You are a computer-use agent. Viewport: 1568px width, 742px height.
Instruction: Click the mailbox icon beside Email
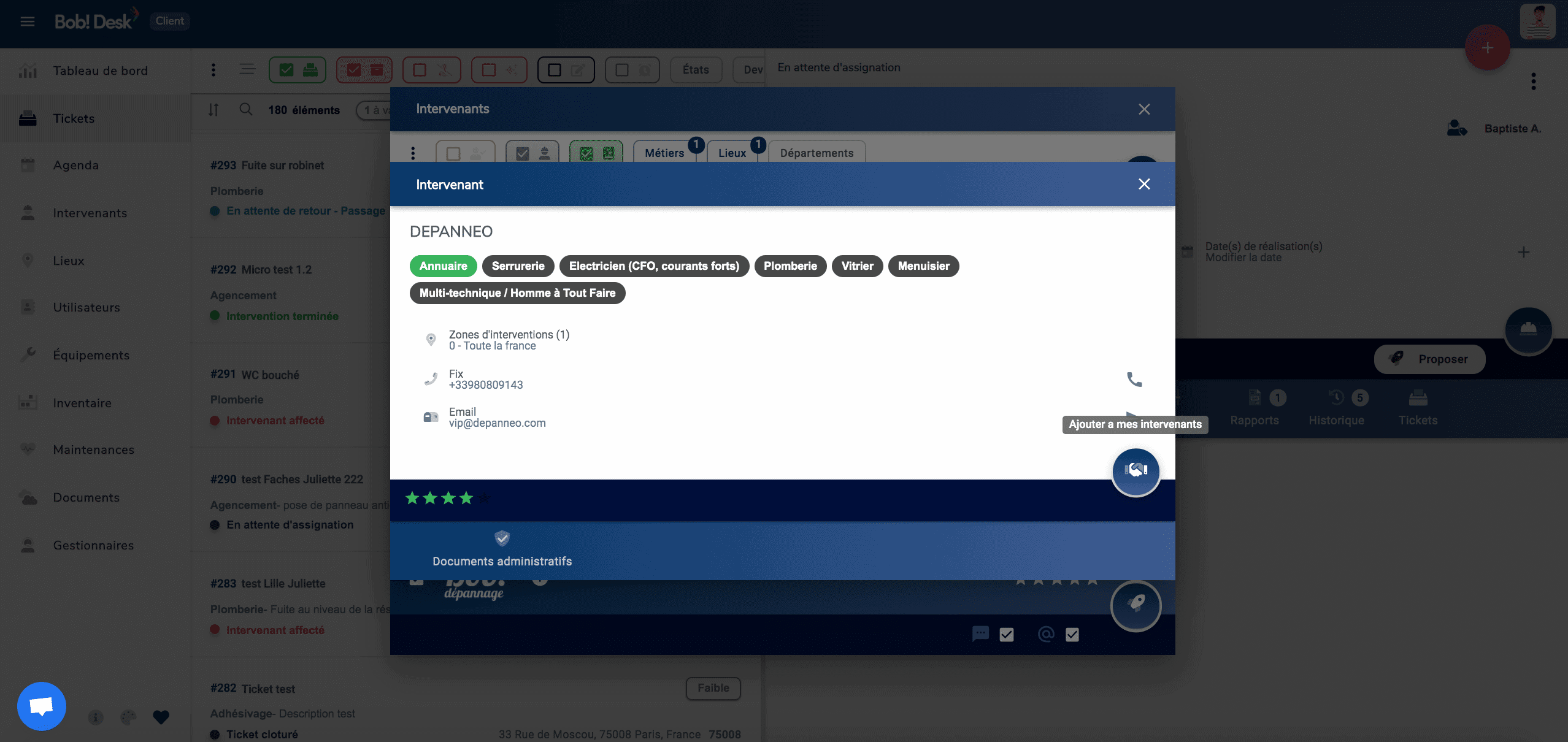(x=431, y=417)
